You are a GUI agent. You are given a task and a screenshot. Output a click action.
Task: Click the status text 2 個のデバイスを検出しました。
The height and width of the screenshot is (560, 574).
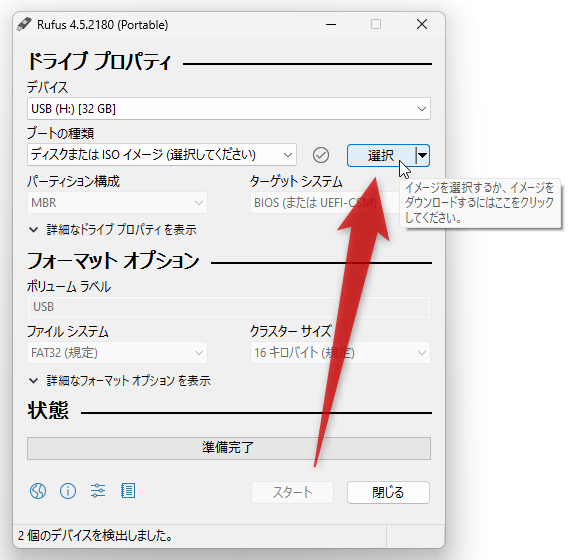point(95,536)
